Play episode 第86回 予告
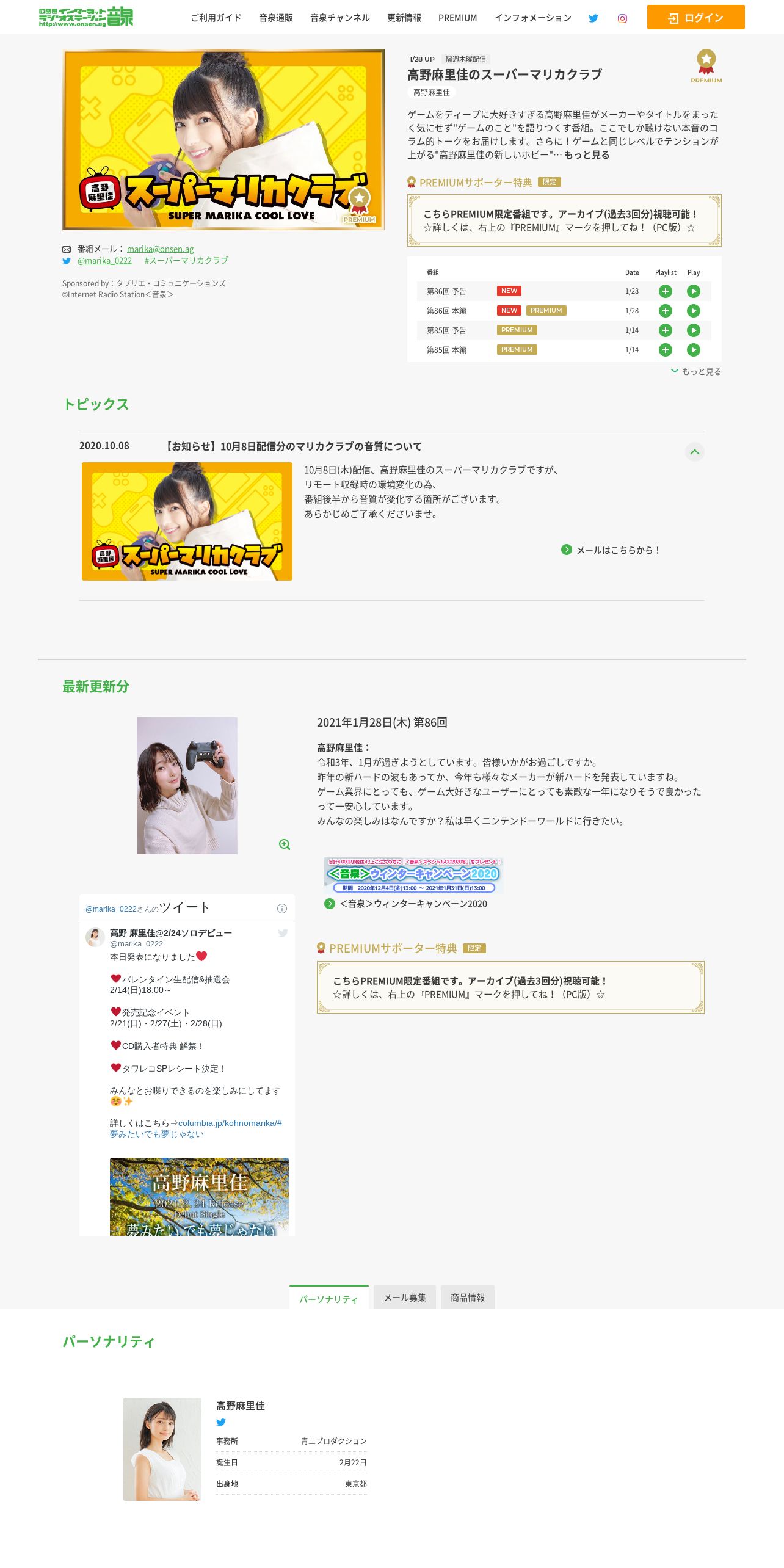 coord(694,291)
